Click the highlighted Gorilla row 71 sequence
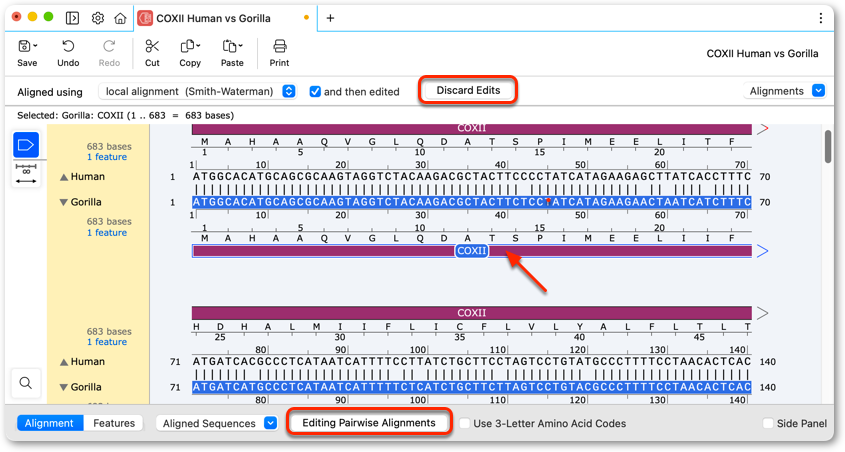This screenshot has width=845, height=452. coord(472,387)
